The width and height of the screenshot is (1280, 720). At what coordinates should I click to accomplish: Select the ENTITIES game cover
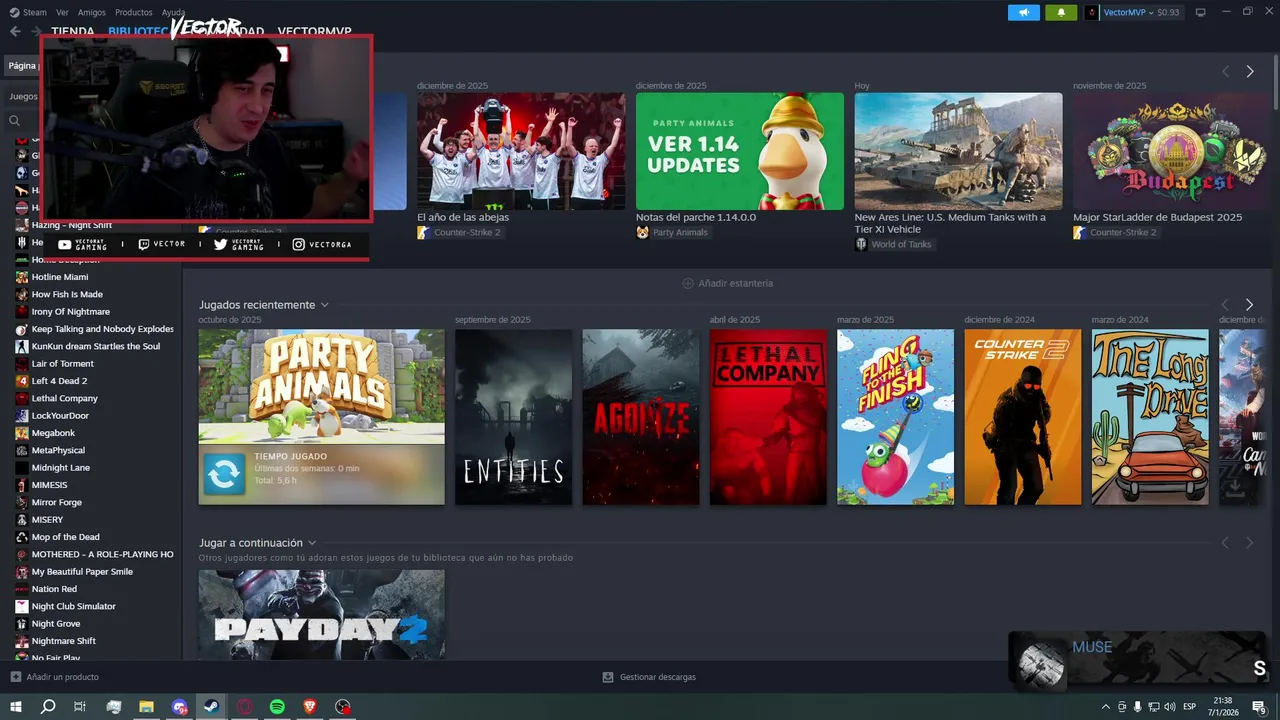tap(513, 417)
